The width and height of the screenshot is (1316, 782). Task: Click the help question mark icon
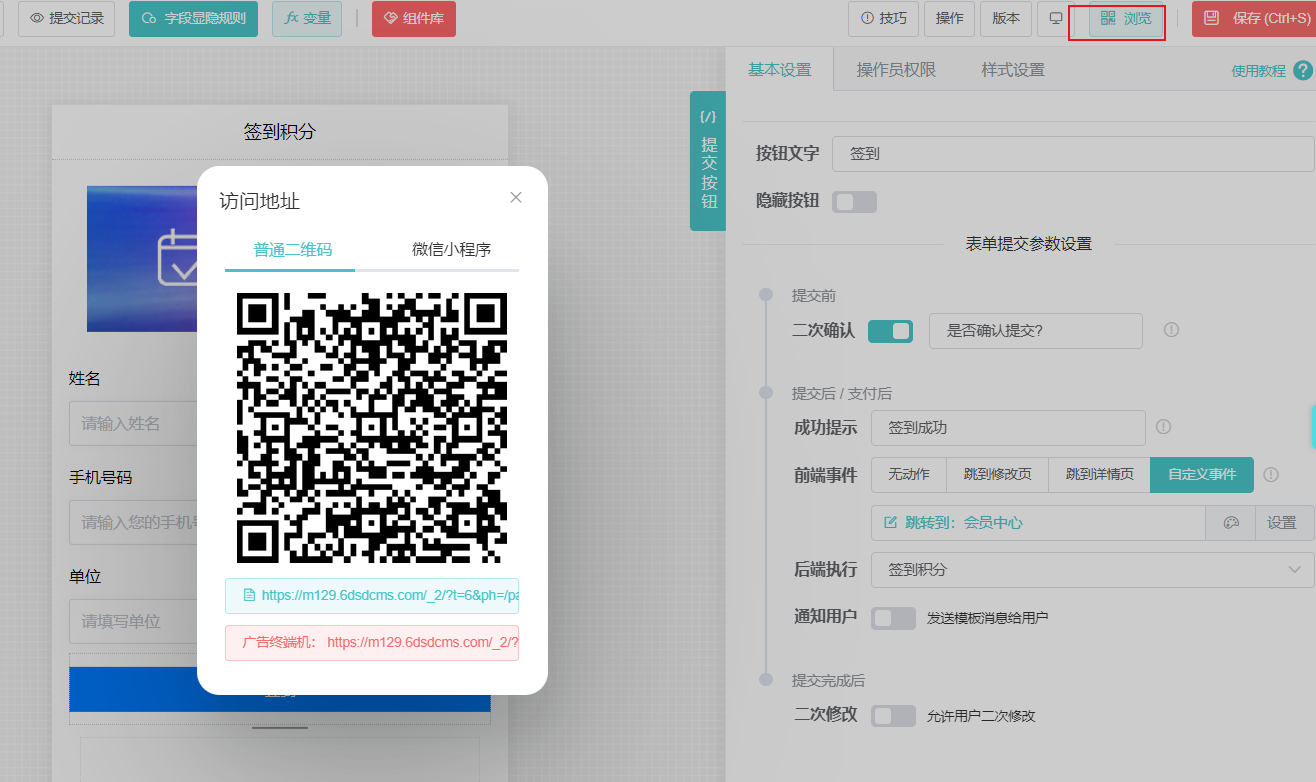[1302, 71]
